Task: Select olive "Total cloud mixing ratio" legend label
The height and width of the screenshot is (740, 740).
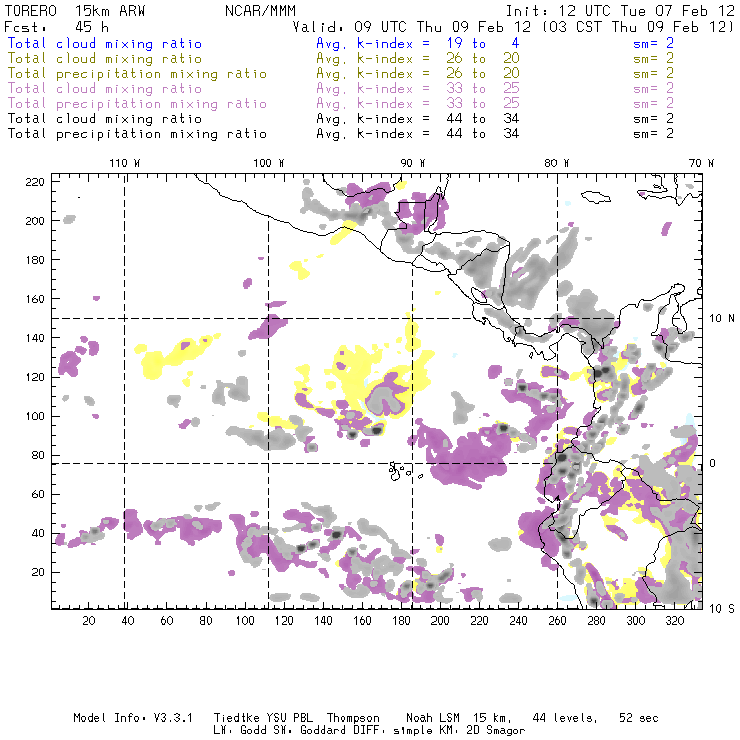Action: click(x=105, y=59)
